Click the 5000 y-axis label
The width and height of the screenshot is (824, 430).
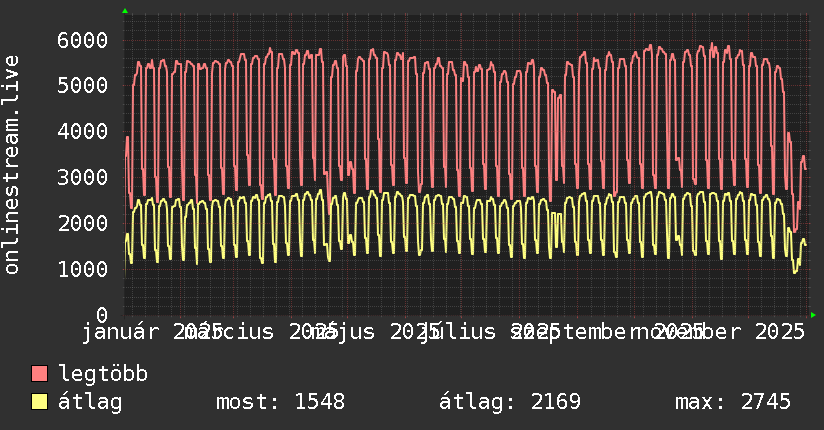83,86
